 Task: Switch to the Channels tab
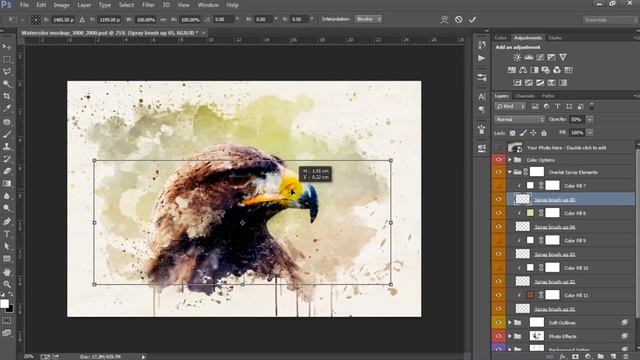(525, 96)
